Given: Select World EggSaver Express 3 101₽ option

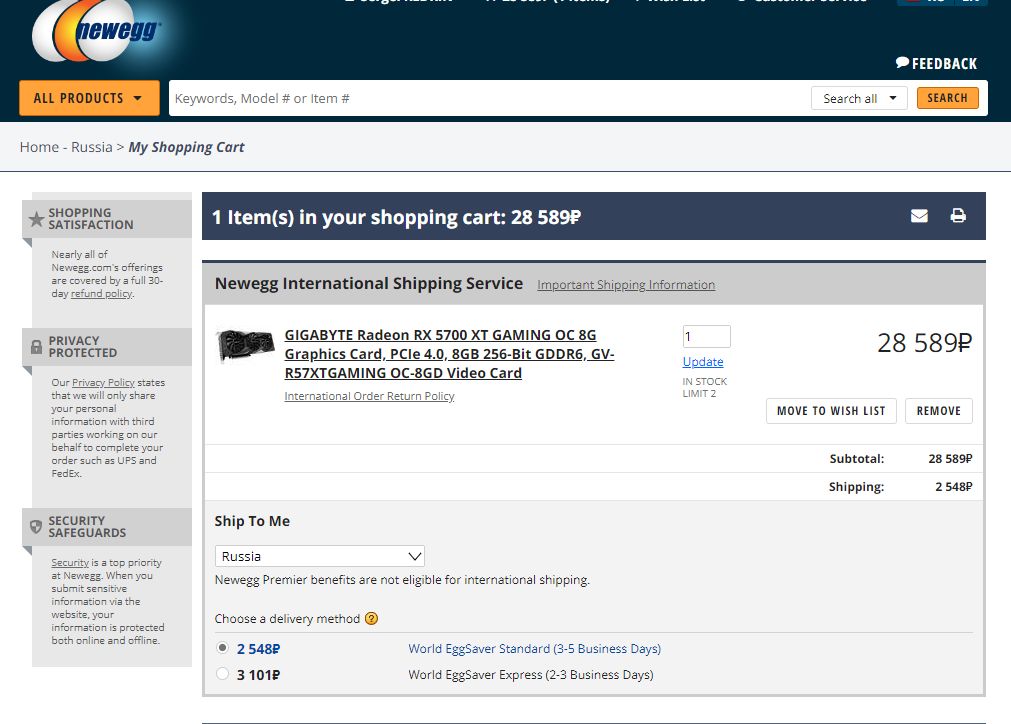Looking at the screenshot, I should point(222,674).
